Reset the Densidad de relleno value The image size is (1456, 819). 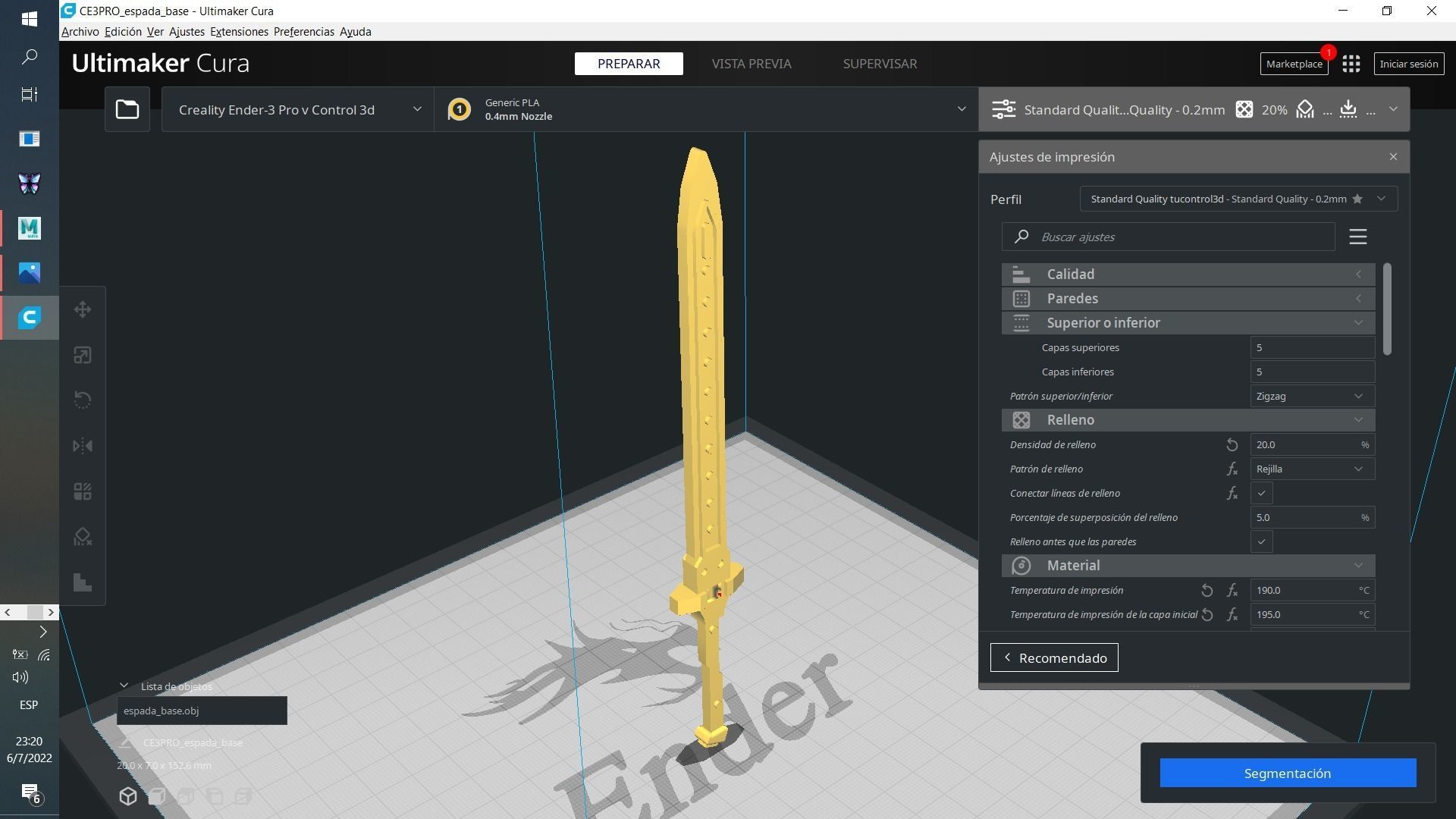coord(1232,445)
